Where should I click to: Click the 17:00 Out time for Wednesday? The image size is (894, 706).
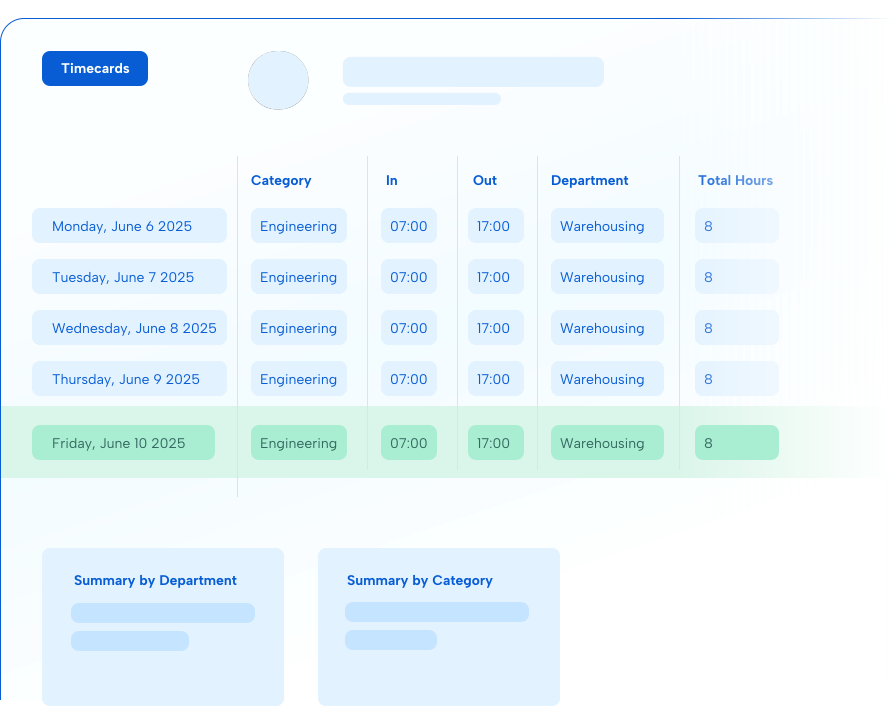(495, 327)
